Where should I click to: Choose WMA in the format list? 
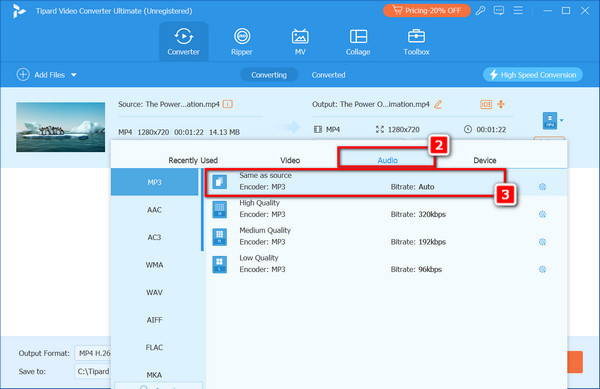click(x=155, y=265)
